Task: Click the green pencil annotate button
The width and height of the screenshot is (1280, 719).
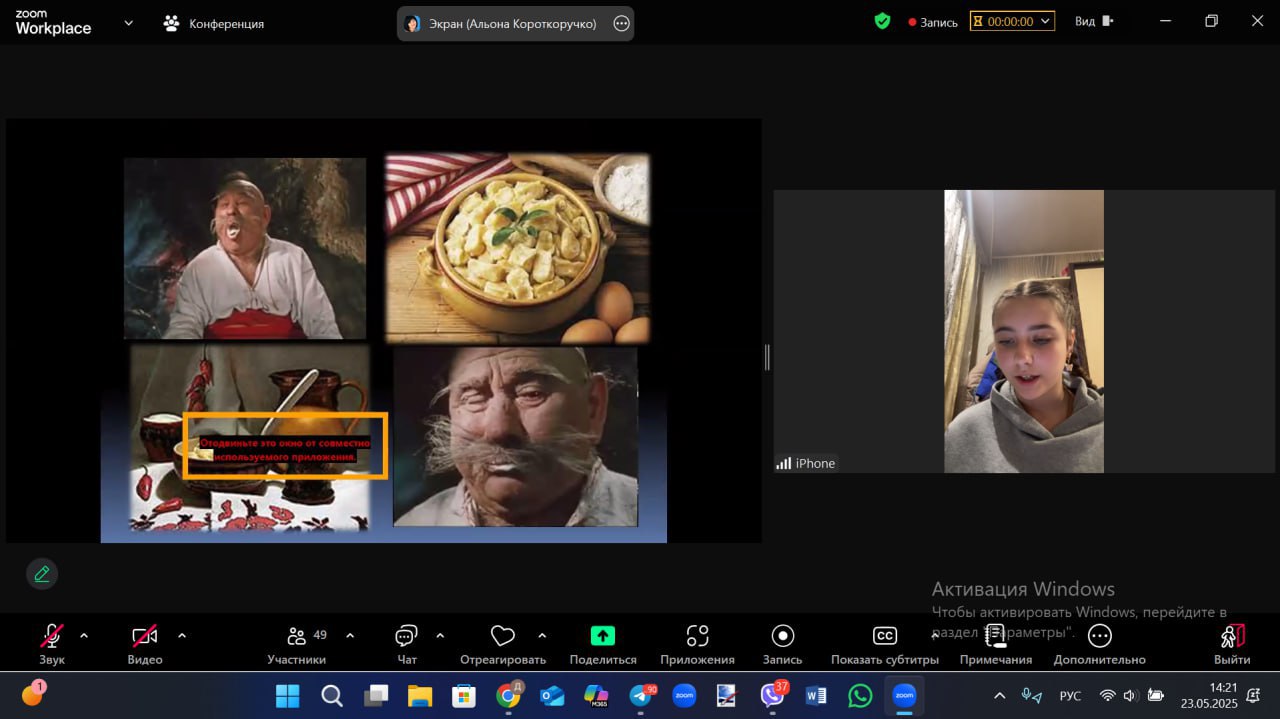Action: coord(42,574)
